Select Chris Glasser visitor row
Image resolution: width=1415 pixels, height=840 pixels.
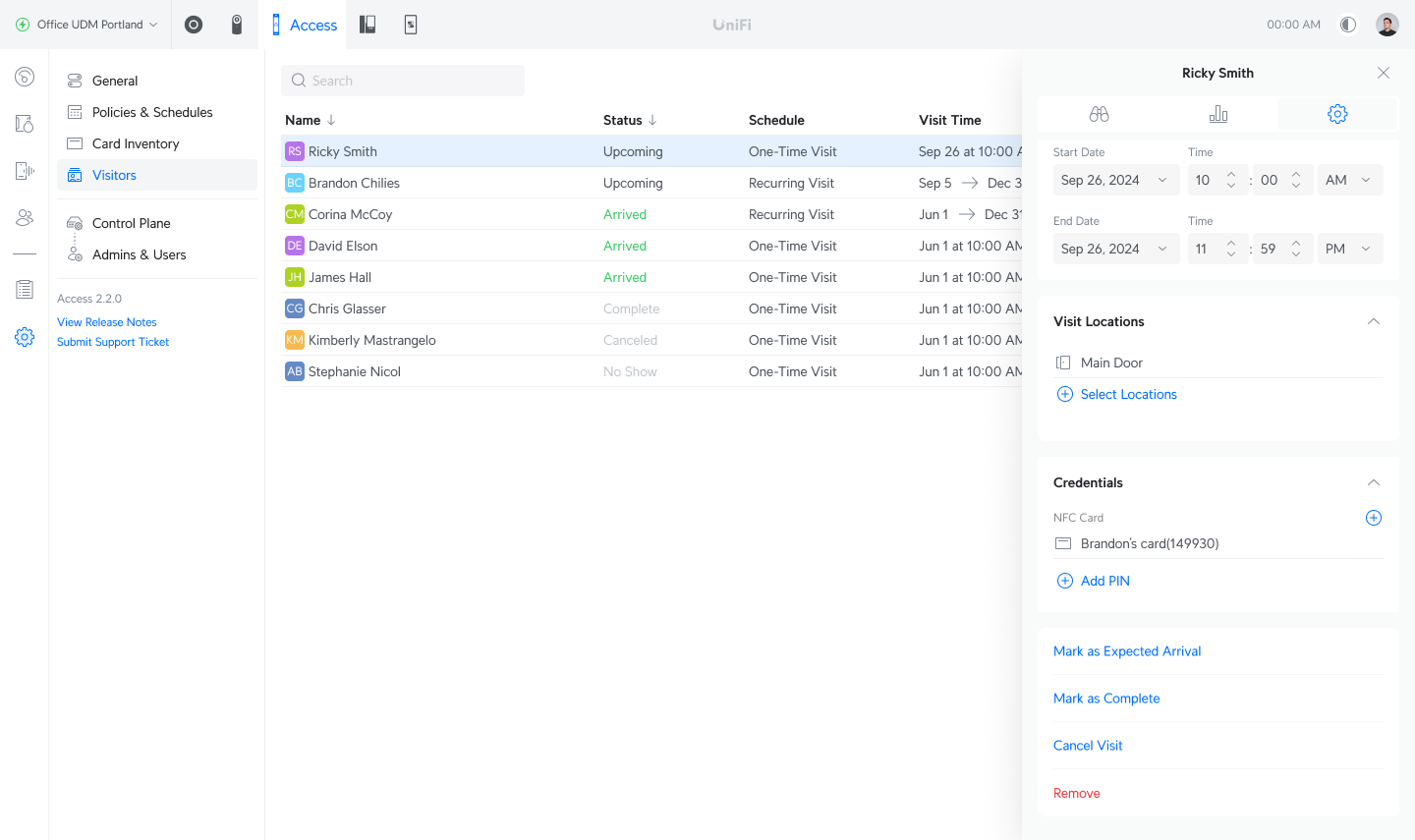(x=651, y=308)
